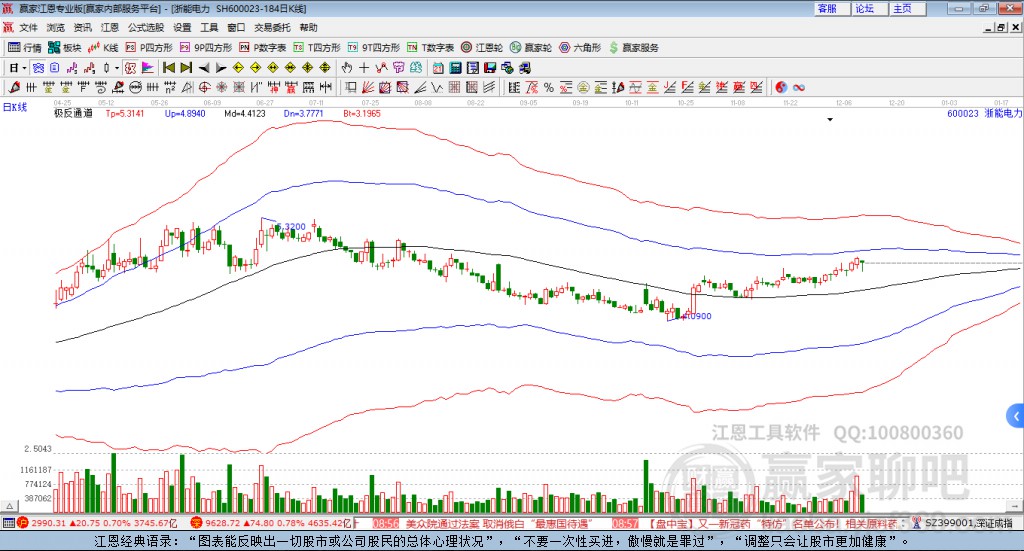Click the Dn=3.7771 value
The width and height of the screenshot is (1024, 551).
coord(304,113)
